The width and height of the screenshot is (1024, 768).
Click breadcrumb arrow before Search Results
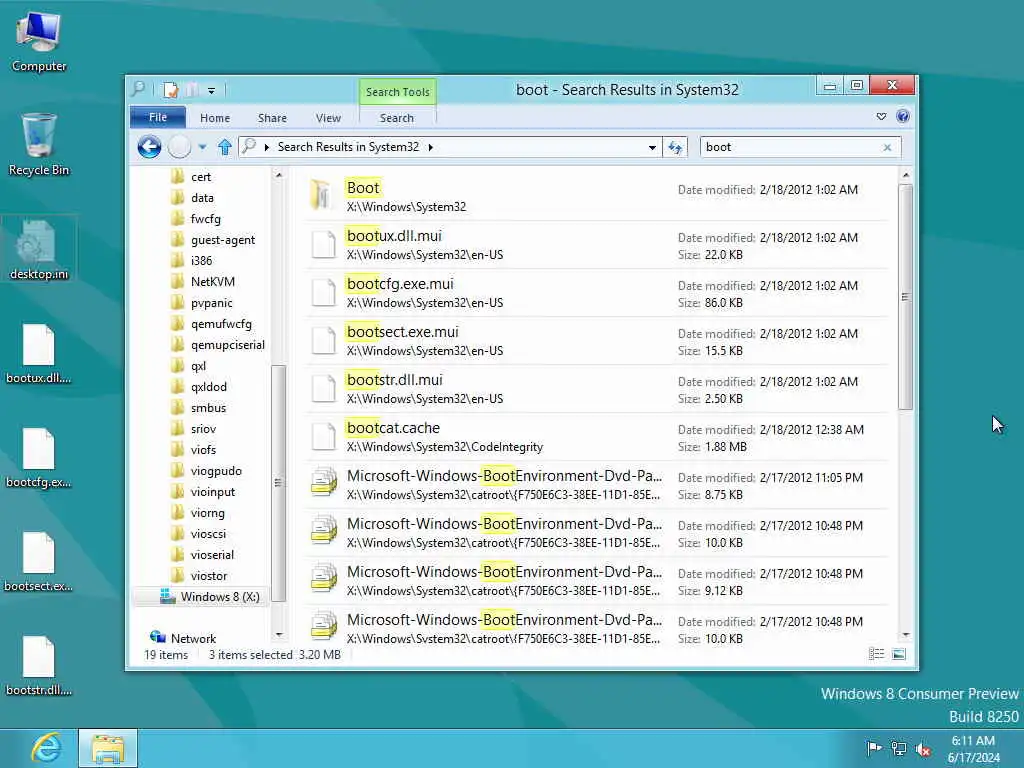click(266, 148)
